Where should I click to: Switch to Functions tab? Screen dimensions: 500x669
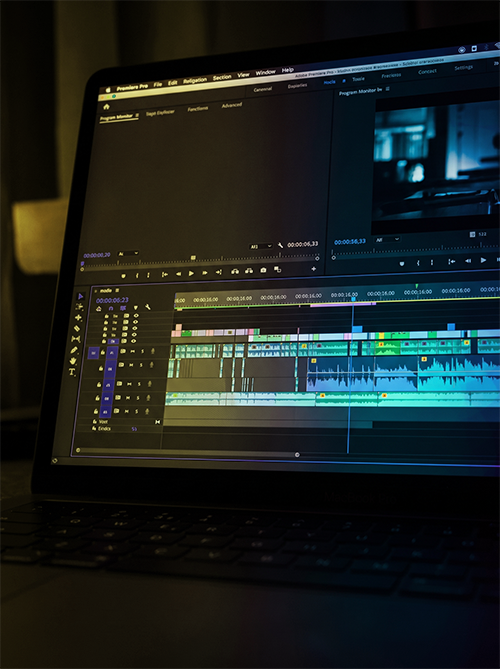[198, 109]
